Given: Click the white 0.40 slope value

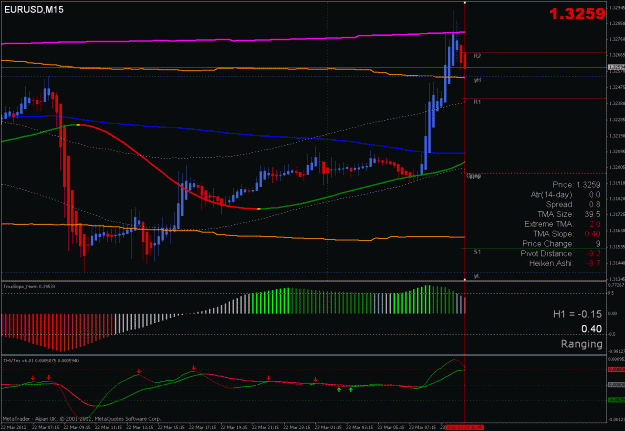Looking at the screenshot, I should (x=591, y=329).
